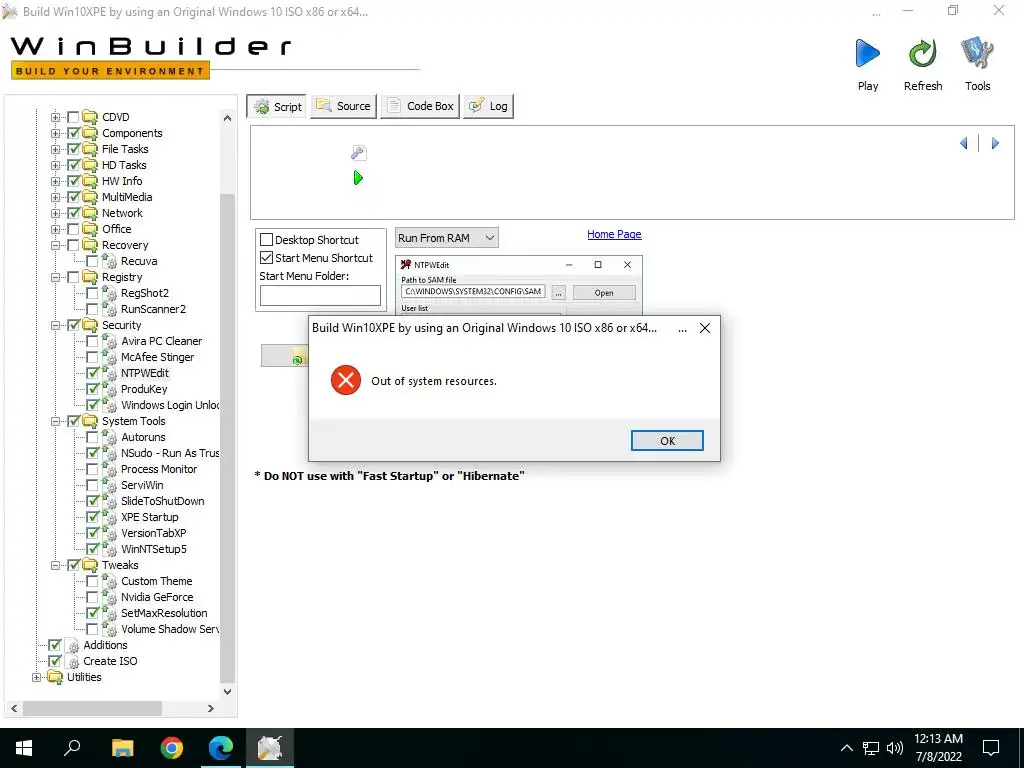Collapse the Recovery tree node
The width and height of the screenshot is (1024, 768).
56,246
